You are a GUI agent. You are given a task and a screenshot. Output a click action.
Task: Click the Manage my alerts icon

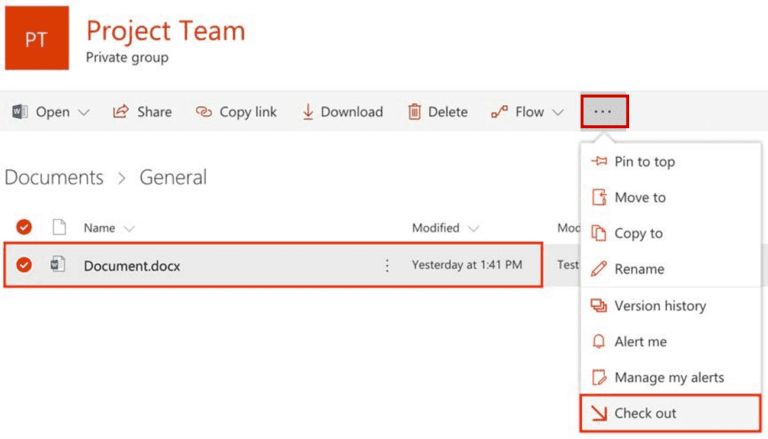tap(599, 377)
